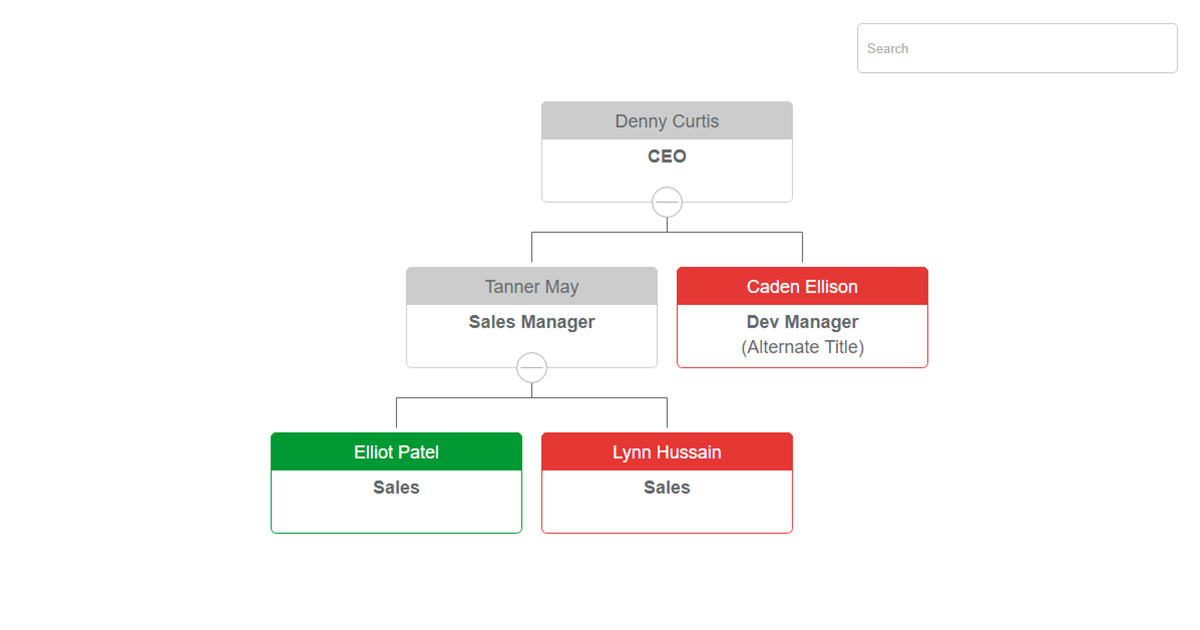Click the Search input field
The image size is (1200, 630).
1016,48
